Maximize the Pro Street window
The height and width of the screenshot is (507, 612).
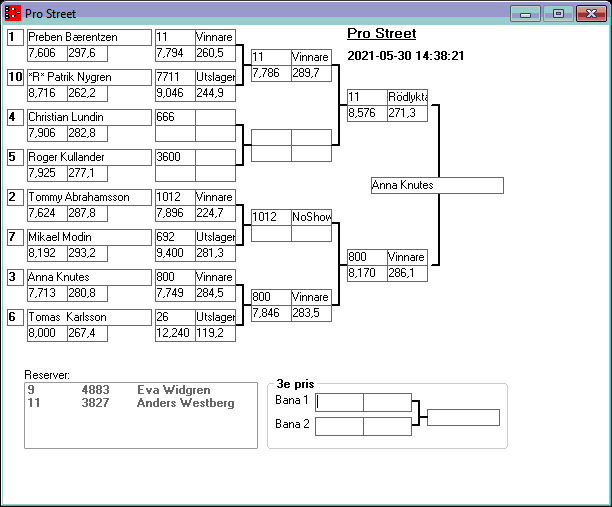[558, 15]
